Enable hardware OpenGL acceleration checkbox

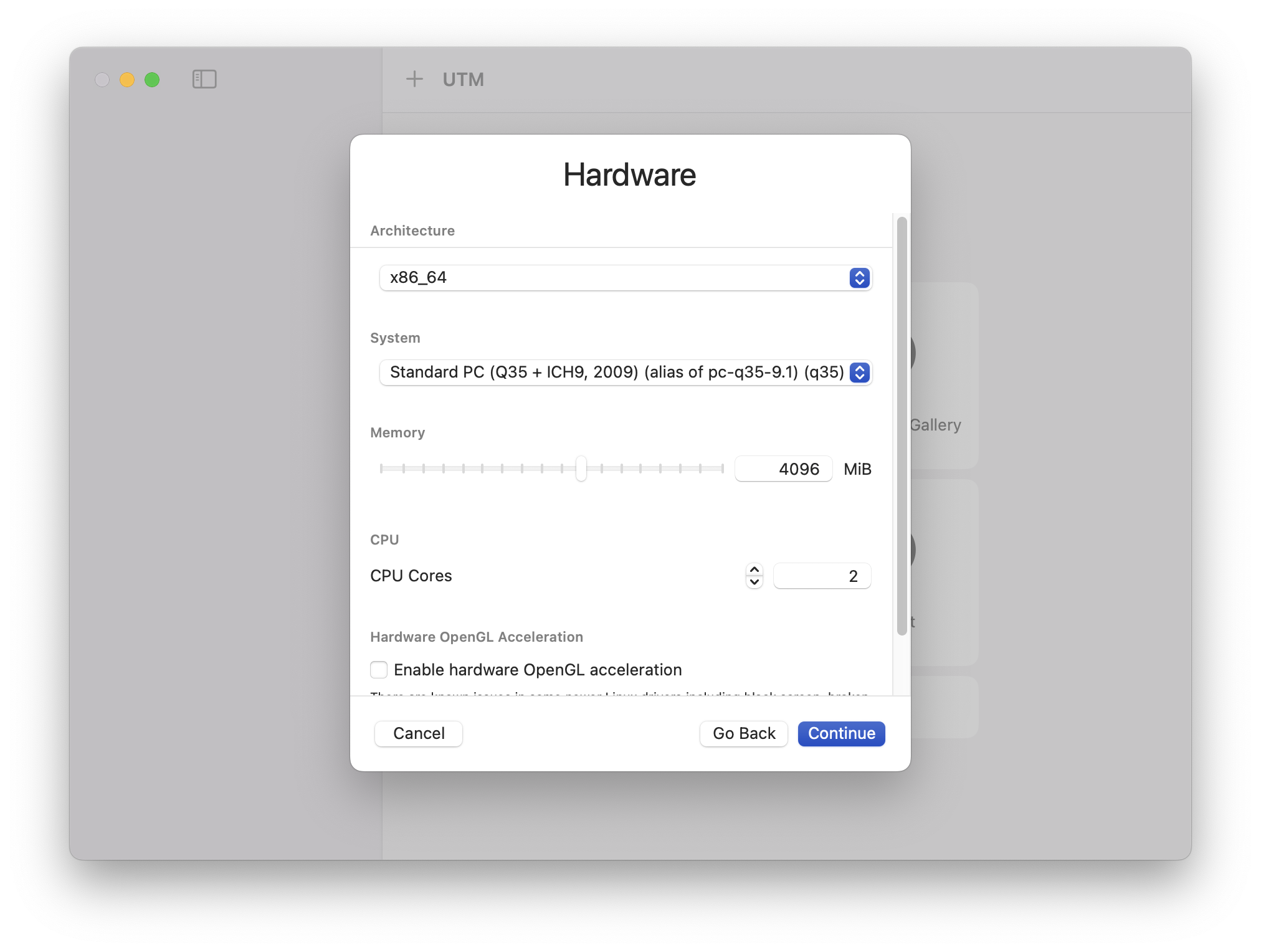[379, 670]
